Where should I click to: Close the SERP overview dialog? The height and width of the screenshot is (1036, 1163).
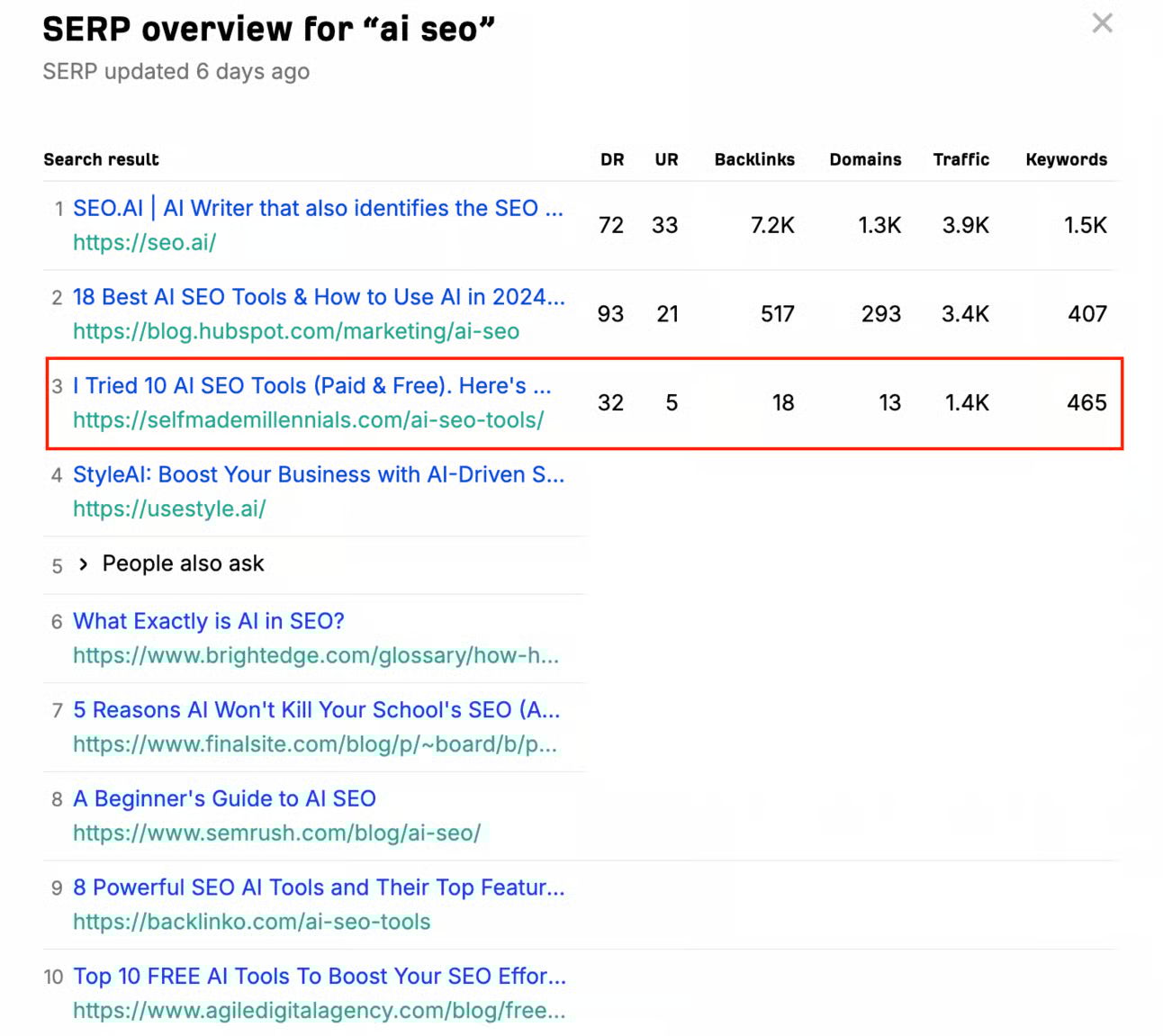[1102, 23]
